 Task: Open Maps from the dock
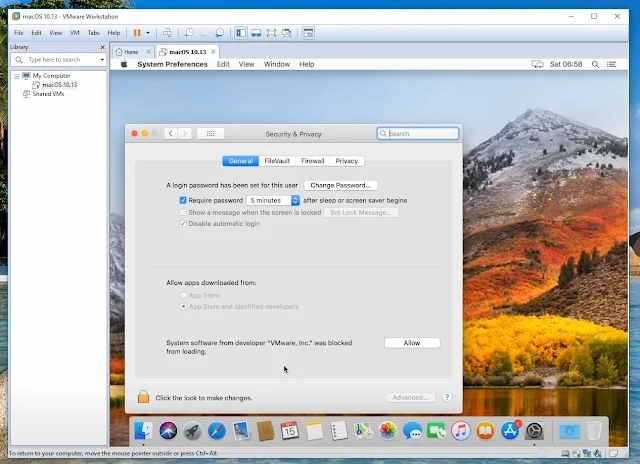click(363, 431)
